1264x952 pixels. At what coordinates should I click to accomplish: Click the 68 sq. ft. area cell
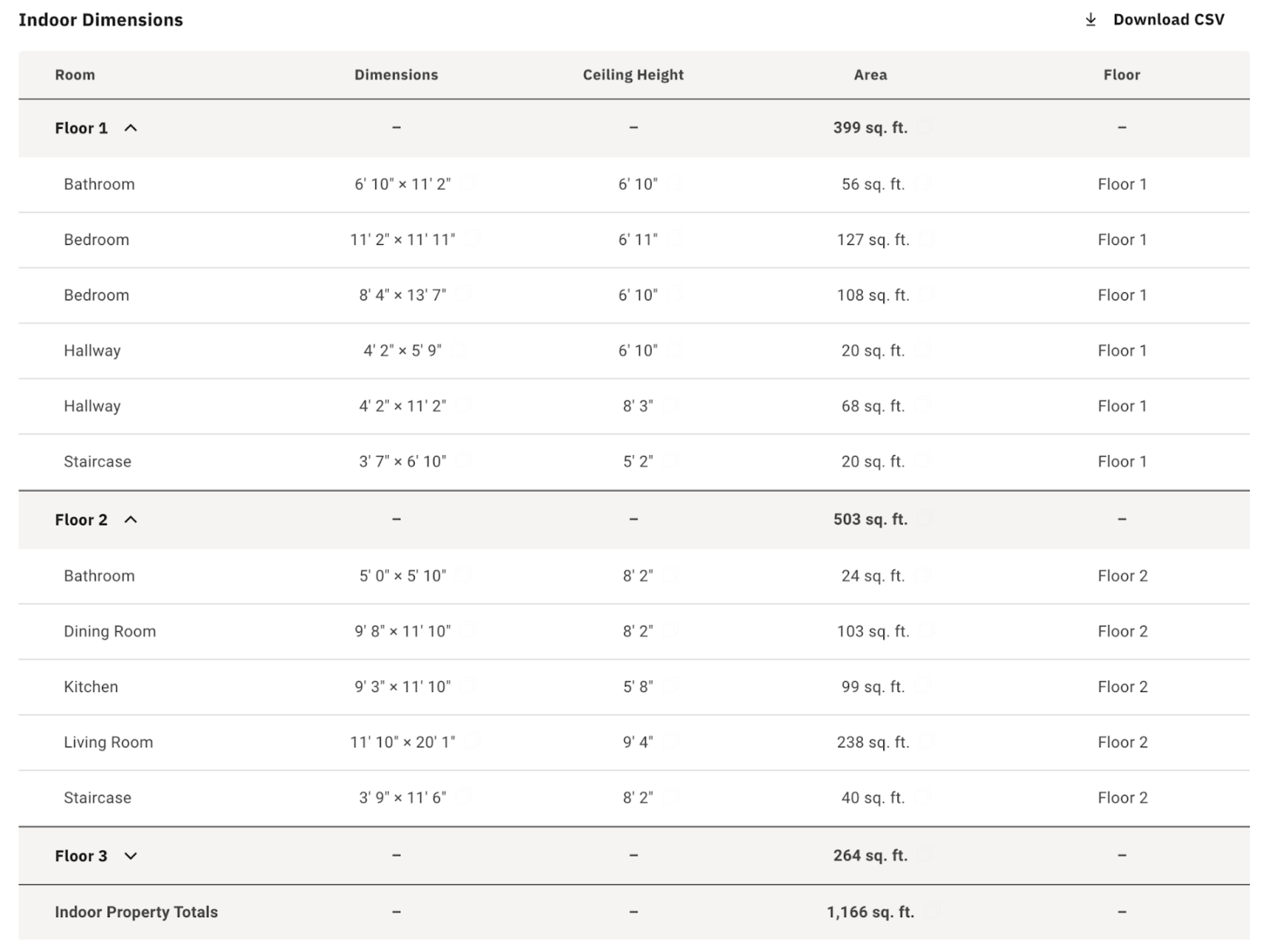[873, 406]
